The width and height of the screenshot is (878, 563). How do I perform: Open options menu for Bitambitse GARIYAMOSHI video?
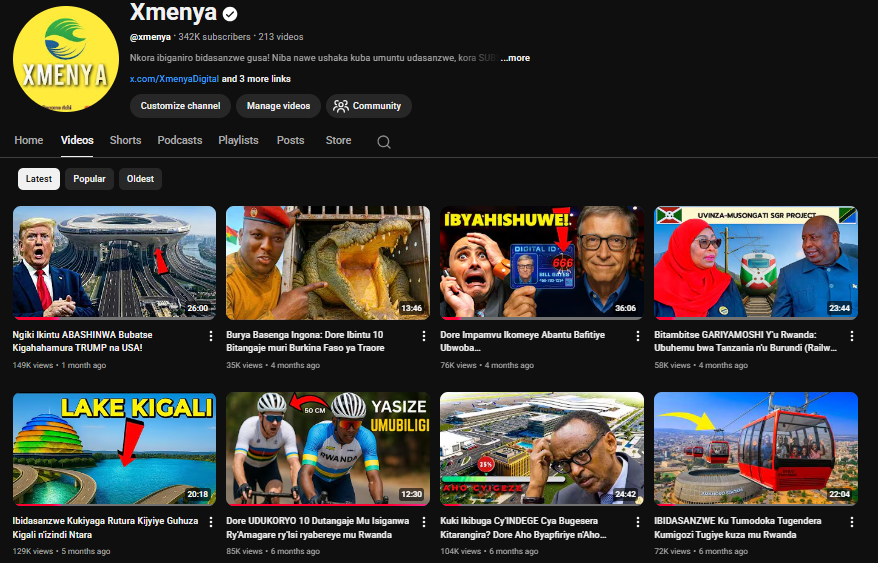pyautogui.click(x=852, y=336)
